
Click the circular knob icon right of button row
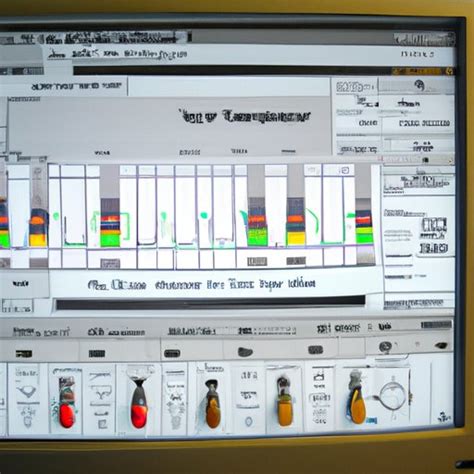(385, 347)
